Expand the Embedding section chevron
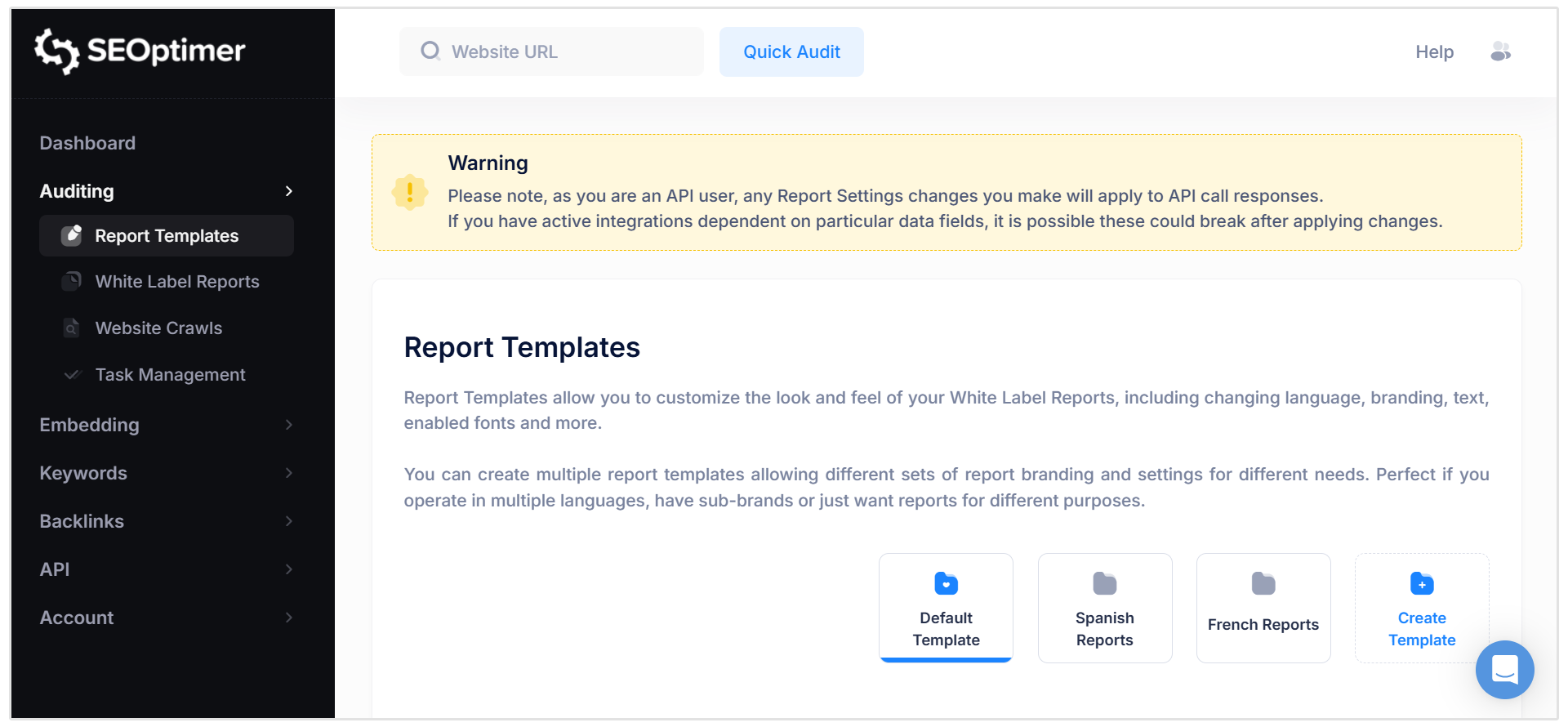Screen dimensions: 1568x727 pos(288,425)
